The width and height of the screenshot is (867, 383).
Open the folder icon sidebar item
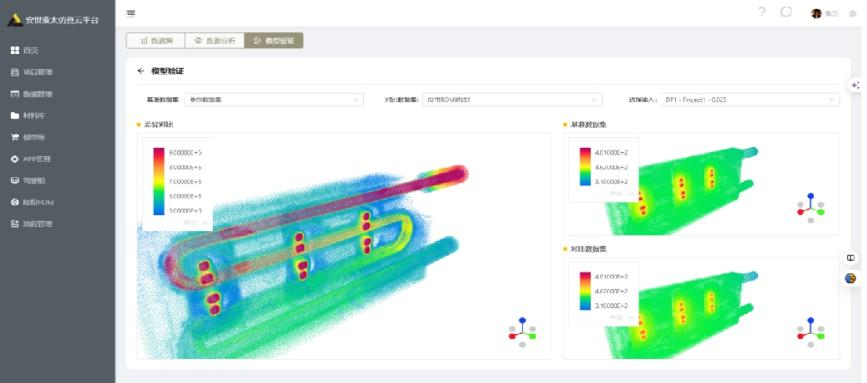click(x=15, y=116)
